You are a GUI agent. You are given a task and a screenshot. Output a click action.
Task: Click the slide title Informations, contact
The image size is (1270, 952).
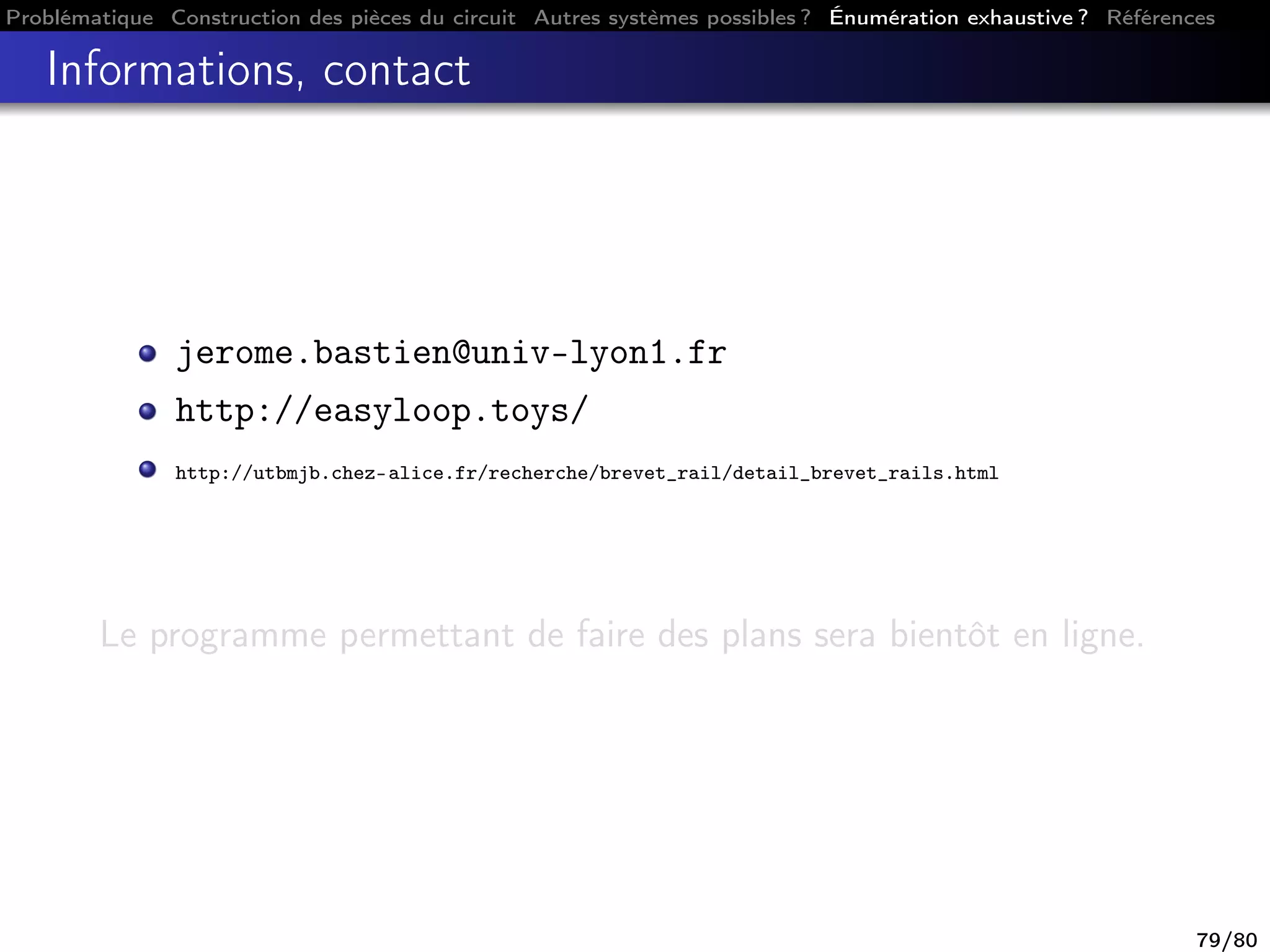259,69
